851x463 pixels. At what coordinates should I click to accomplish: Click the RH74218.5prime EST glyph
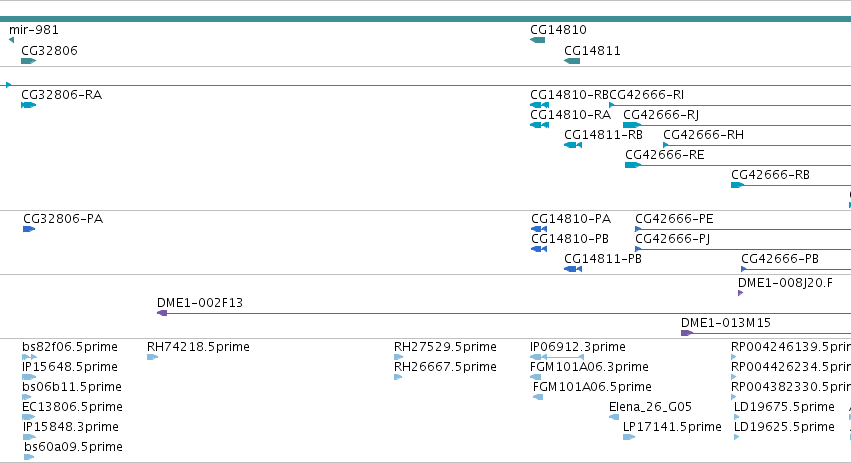click(153, 357)
